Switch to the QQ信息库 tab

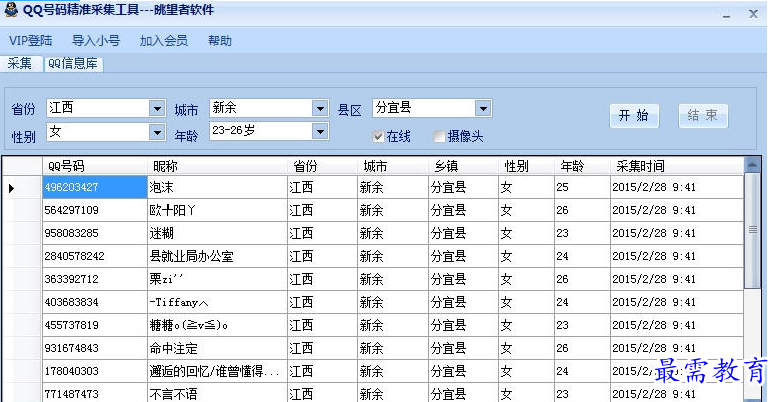(73, 64)
